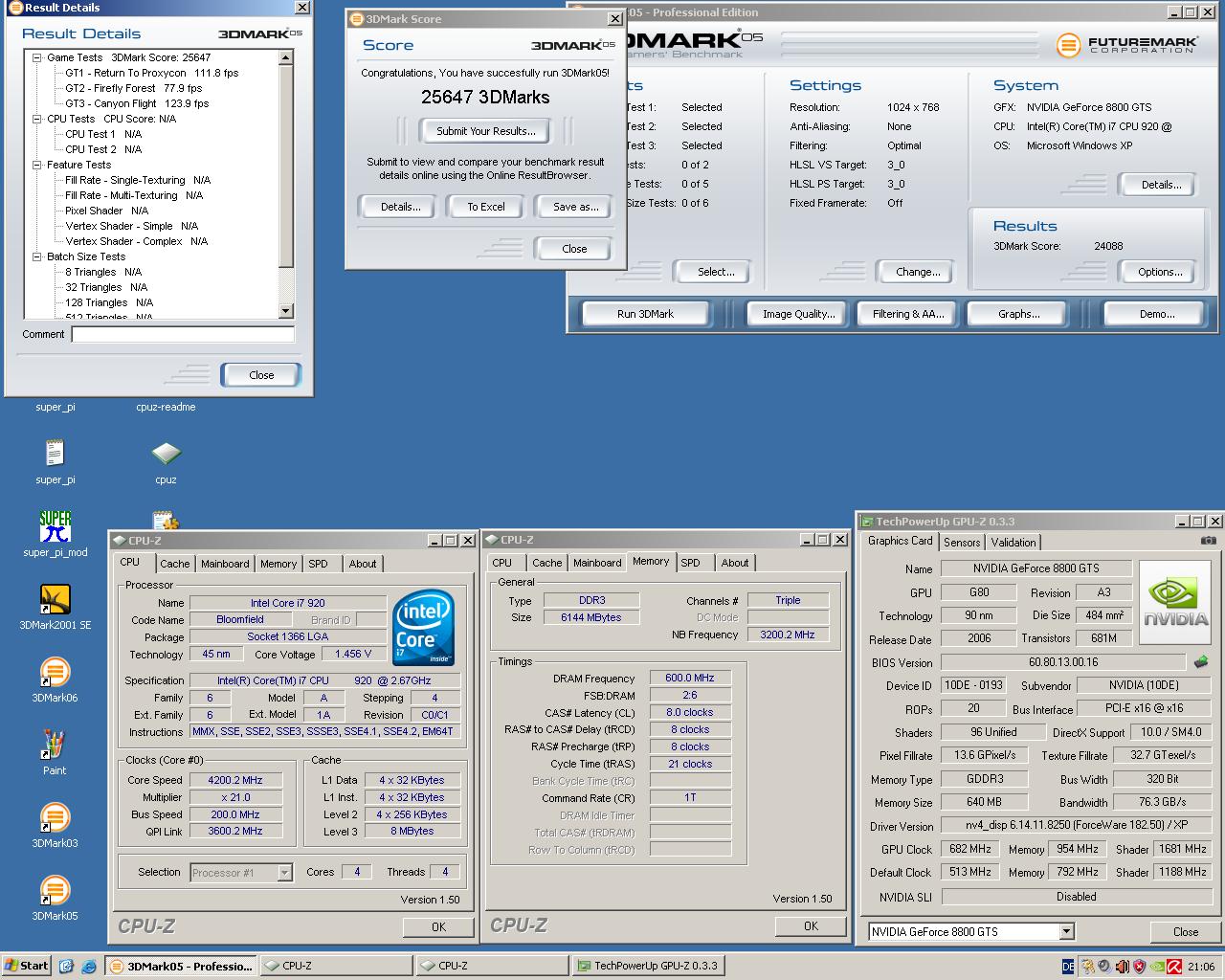This screenshot has width=1225, height=980.
Task: Open the Start menu
Action: click(x=26, y=966)
